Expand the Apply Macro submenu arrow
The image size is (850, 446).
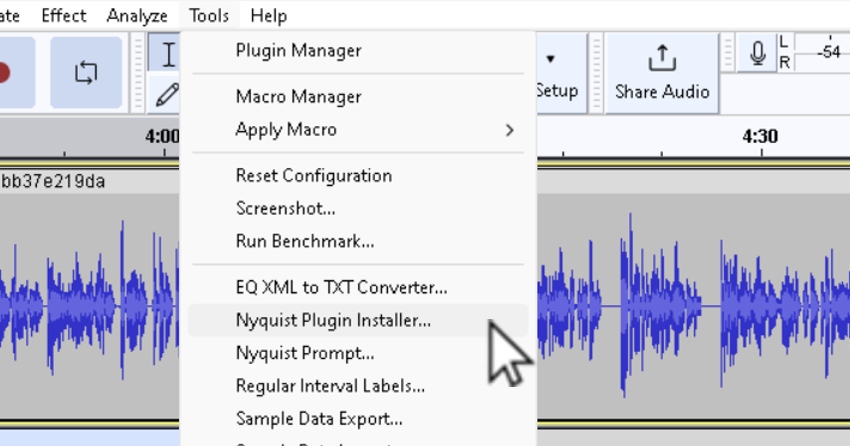point(509,130)
